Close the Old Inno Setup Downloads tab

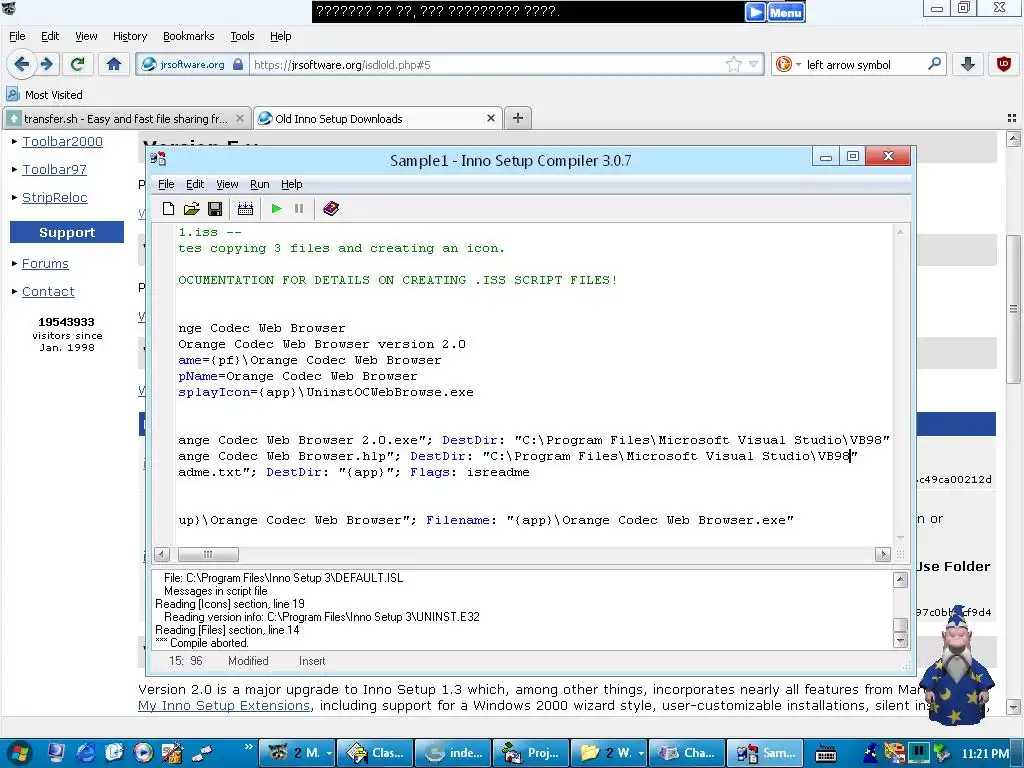490,118
